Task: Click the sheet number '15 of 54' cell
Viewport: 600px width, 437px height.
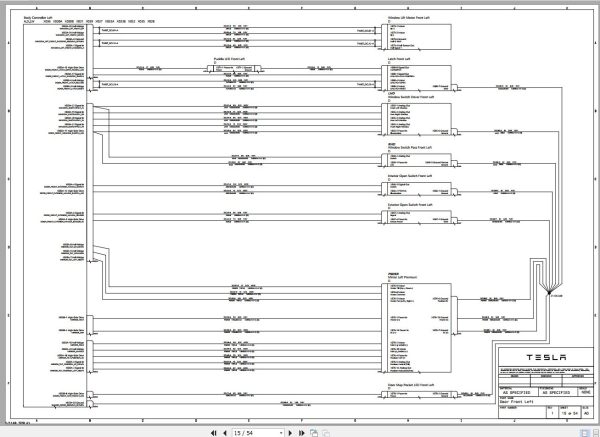Action: click(570, 413)
